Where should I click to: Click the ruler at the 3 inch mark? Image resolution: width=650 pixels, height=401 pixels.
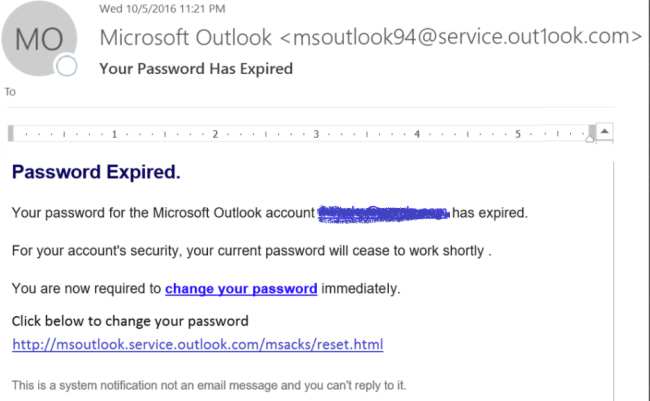(x=315, y=133)
